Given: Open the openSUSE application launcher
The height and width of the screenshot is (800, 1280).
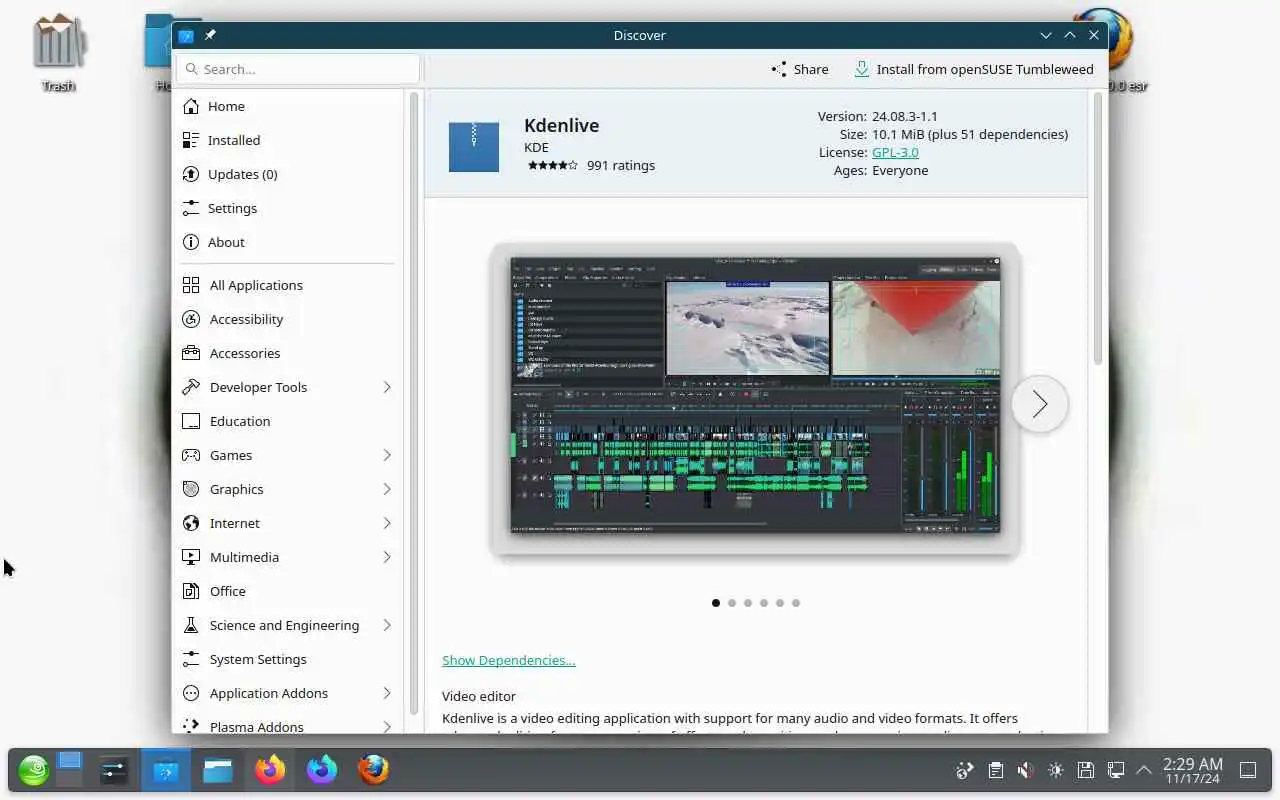Looking at the screenshot, I should [x=33, y=770].
